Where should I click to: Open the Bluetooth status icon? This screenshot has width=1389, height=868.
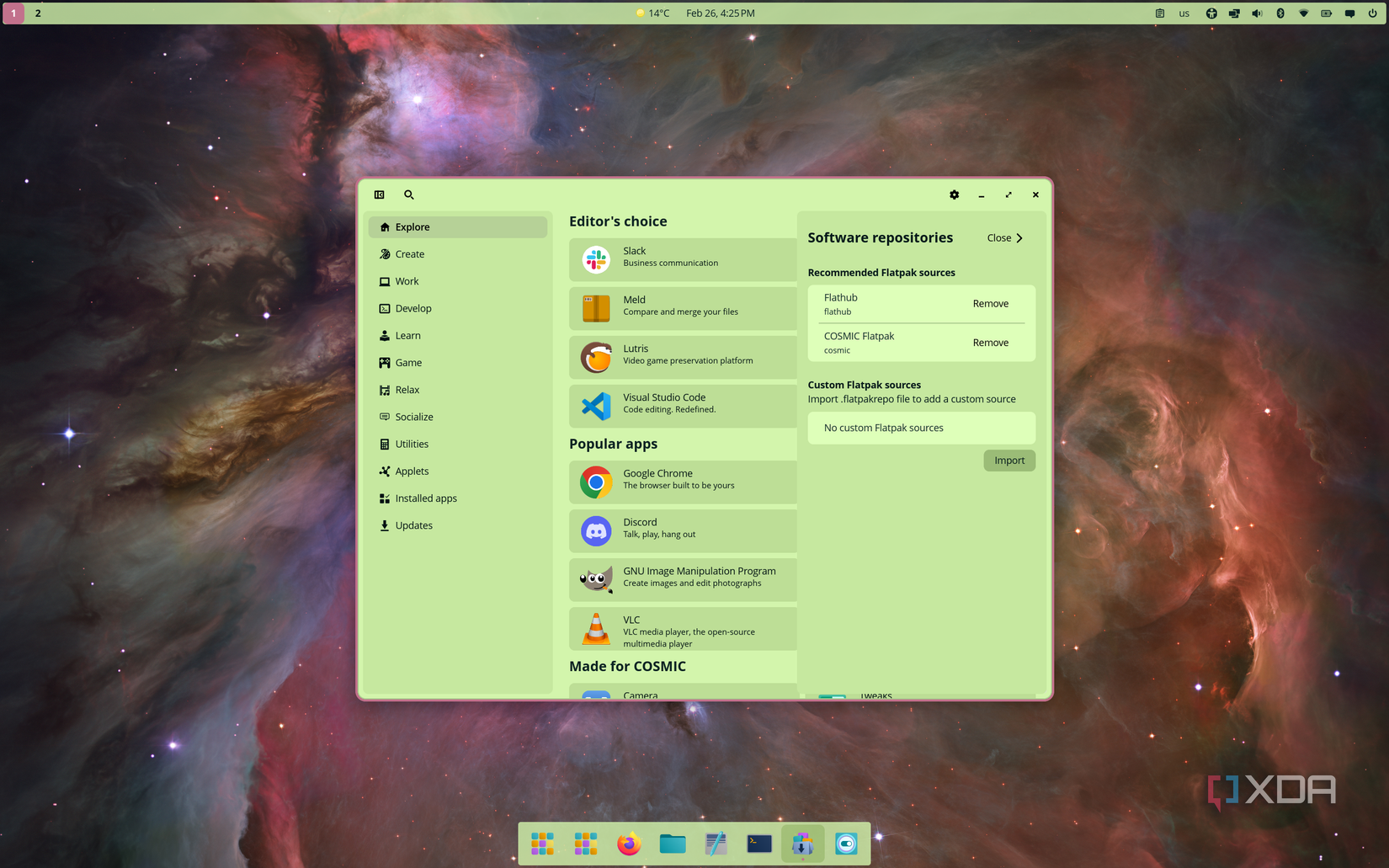coord(1280,13)
